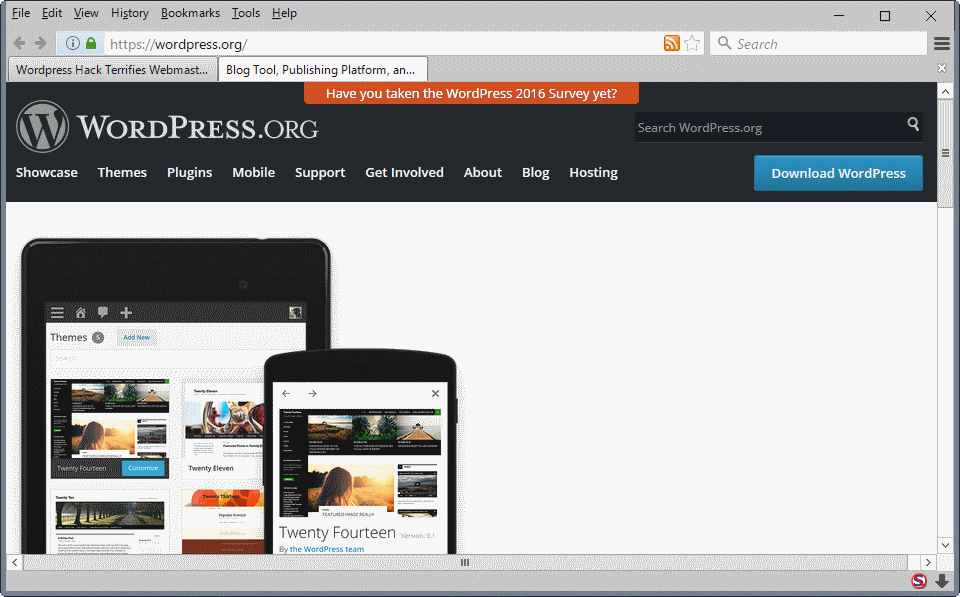Open downloads arrow in status bar
Screen dimensions: 960x597
[x=942, y=580]
